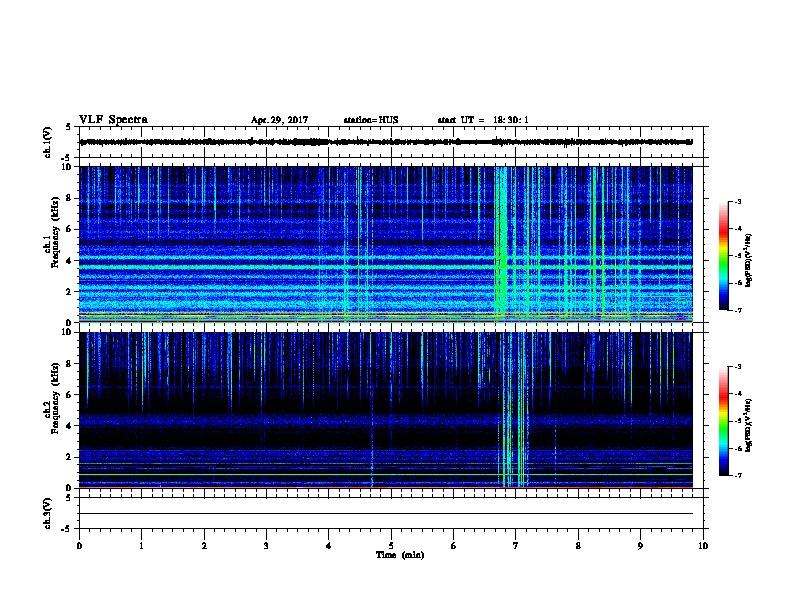
Task: Click the ch.2 spectrogram color bar
Action: pos(723,421)
